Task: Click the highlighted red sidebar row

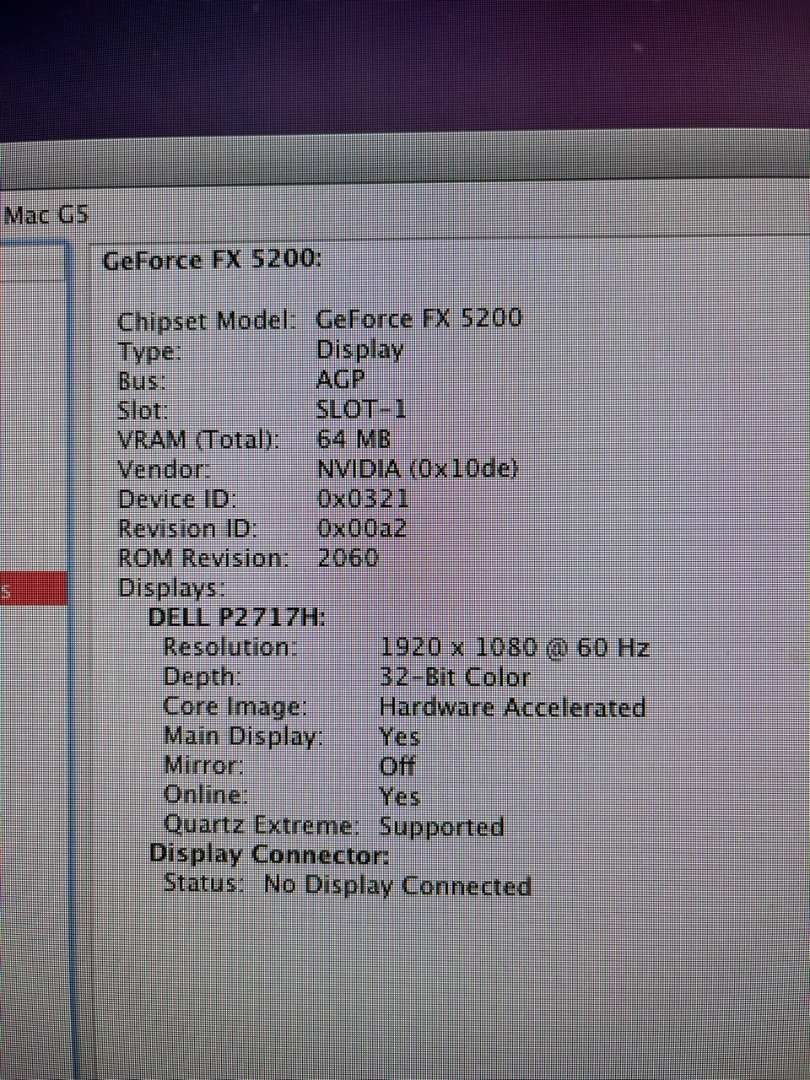Action: (x=34, y=589)
